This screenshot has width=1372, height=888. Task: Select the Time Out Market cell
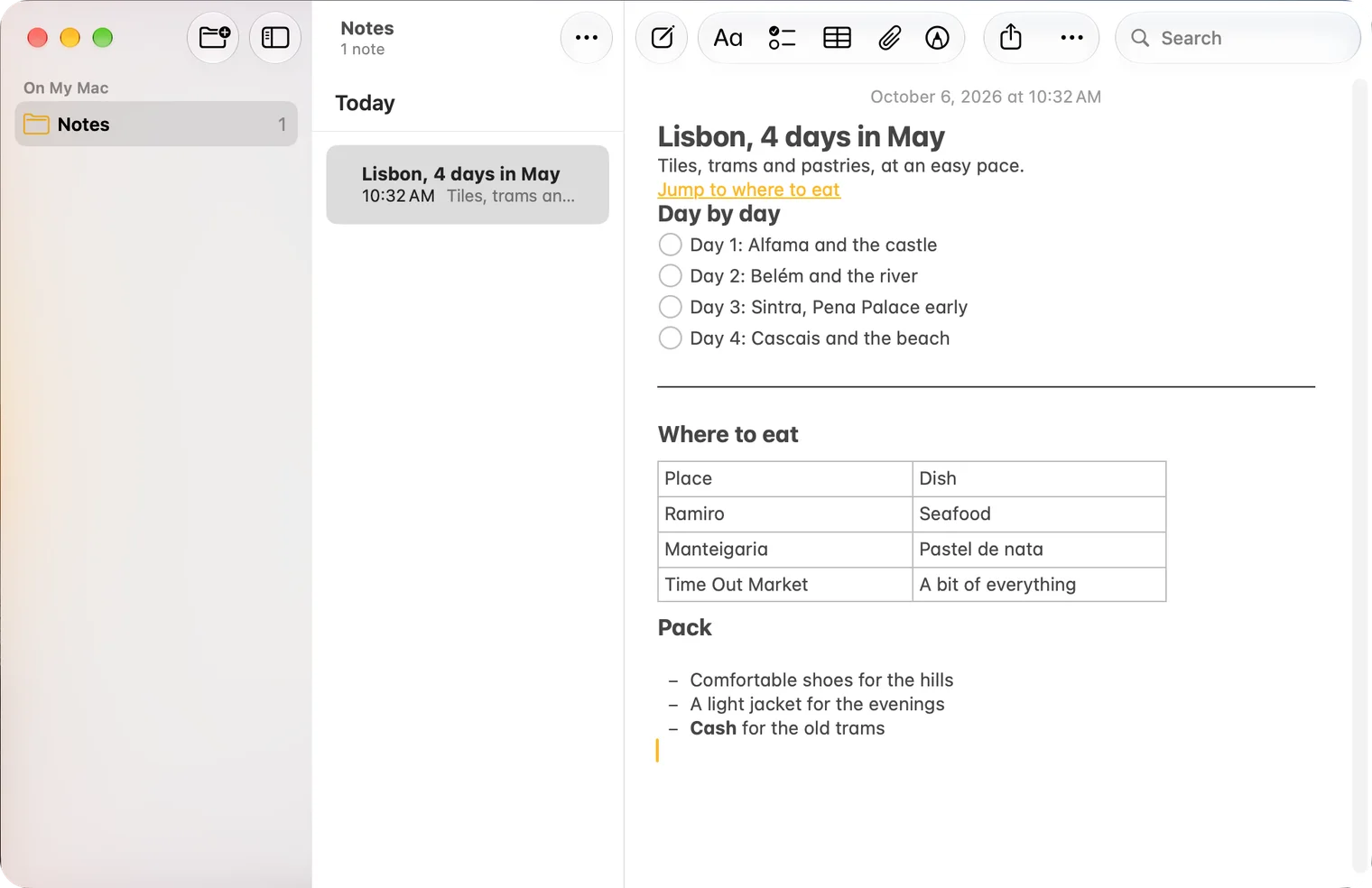784,585
